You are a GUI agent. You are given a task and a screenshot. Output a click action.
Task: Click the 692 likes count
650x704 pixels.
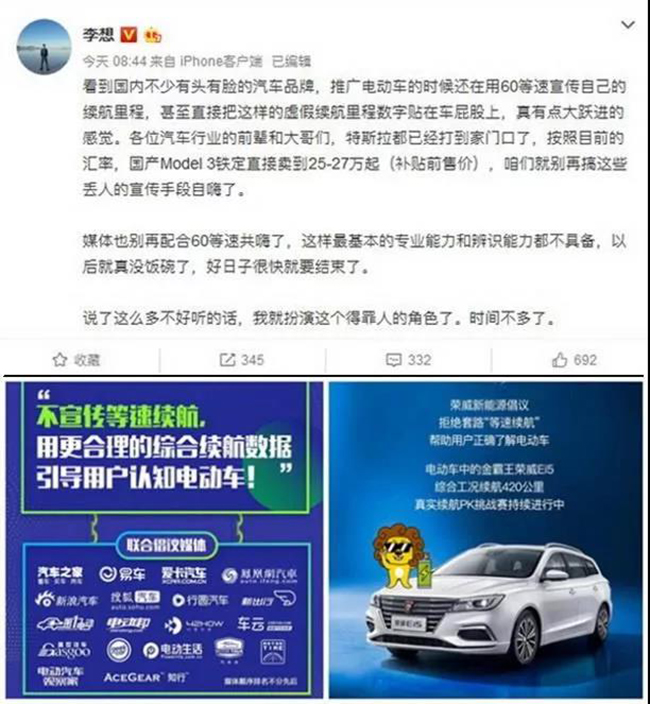(585, 360)
